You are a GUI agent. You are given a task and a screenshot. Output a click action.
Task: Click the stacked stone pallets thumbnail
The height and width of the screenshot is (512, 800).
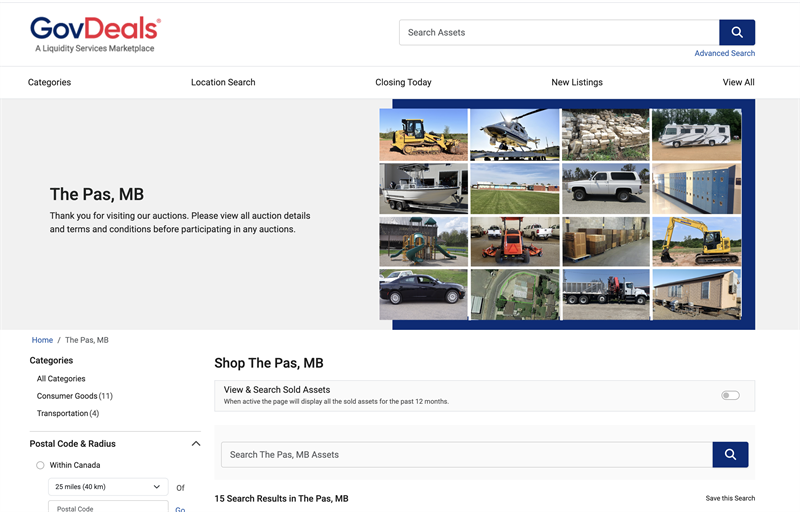click(606, 135)
